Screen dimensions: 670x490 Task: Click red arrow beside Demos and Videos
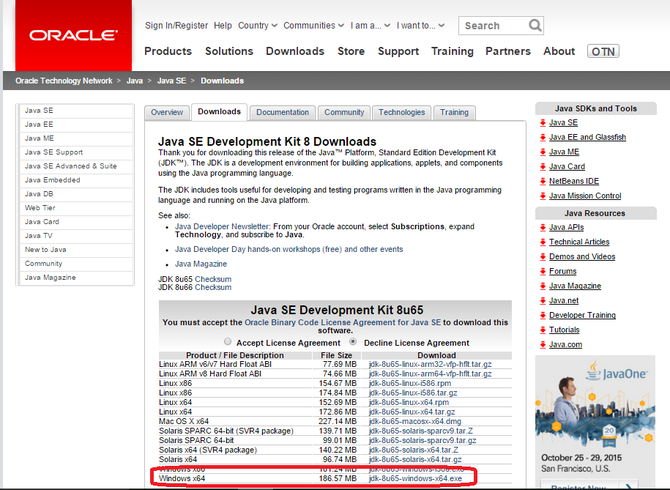click(x=543, y=257)
